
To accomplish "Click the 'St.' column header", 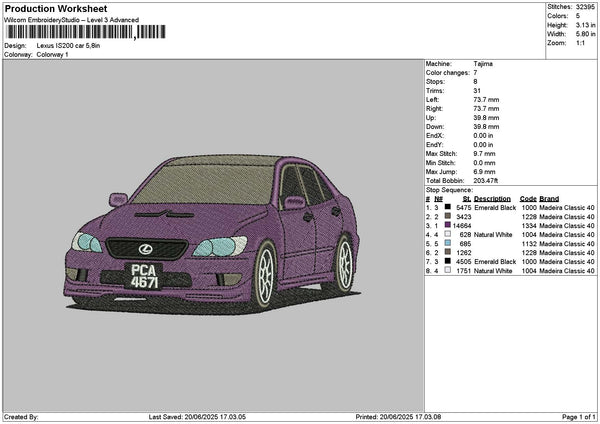I will coord(466,199).
